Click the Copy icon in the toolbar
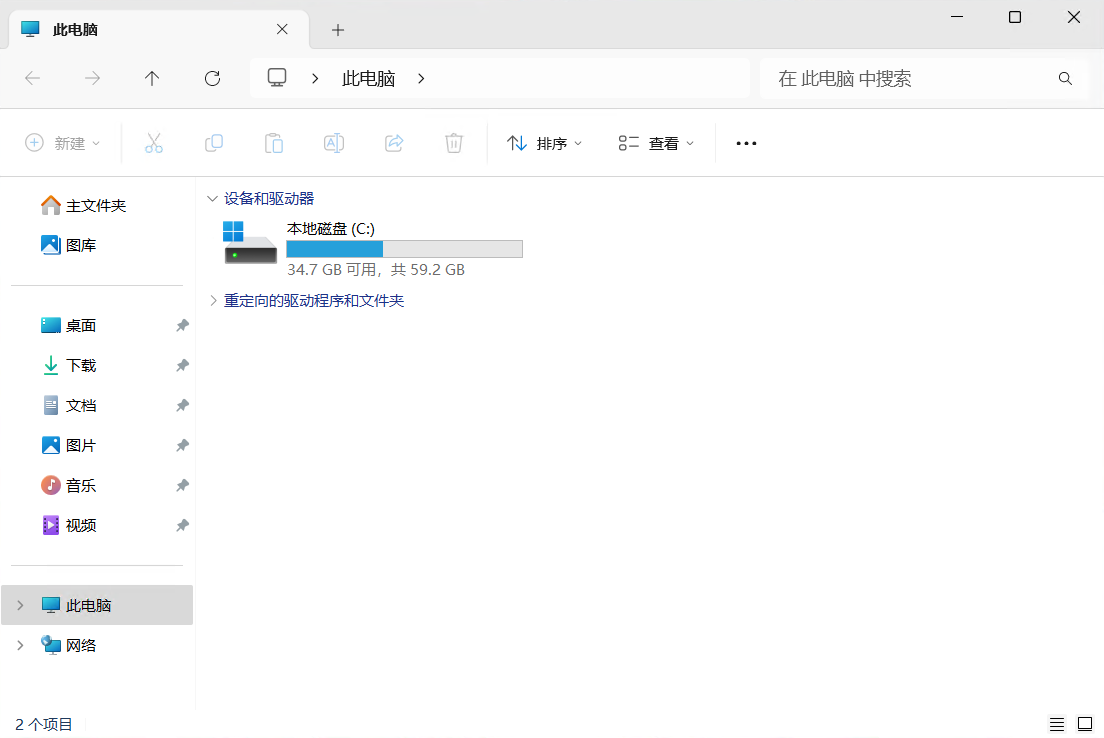The width and height of the screenshot is (1104, 738). (214, 143)
